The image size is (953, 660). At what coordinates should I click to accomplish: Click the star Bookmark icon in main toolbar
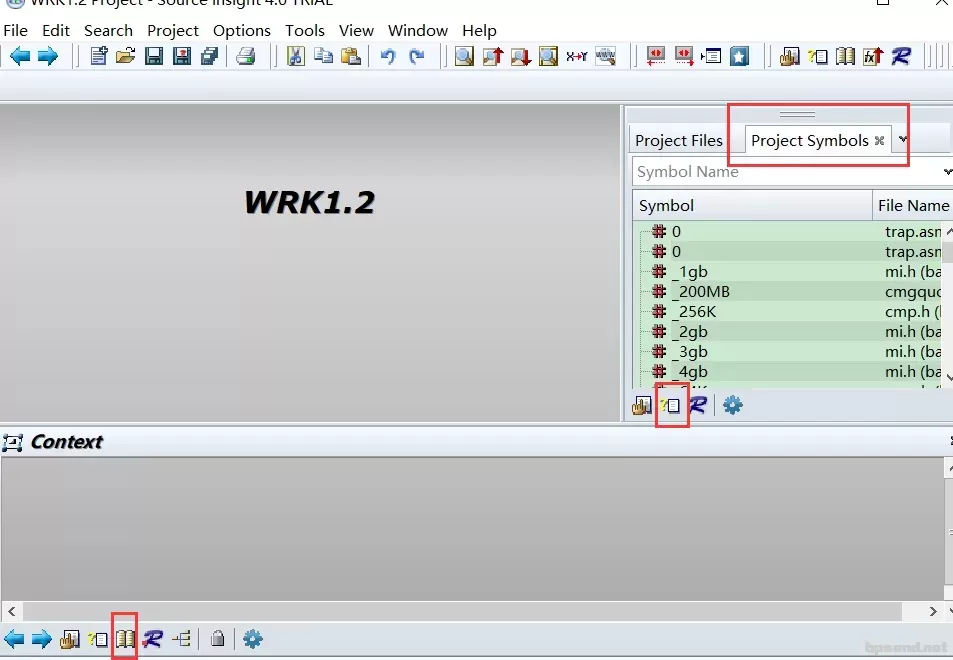[739, 57]
